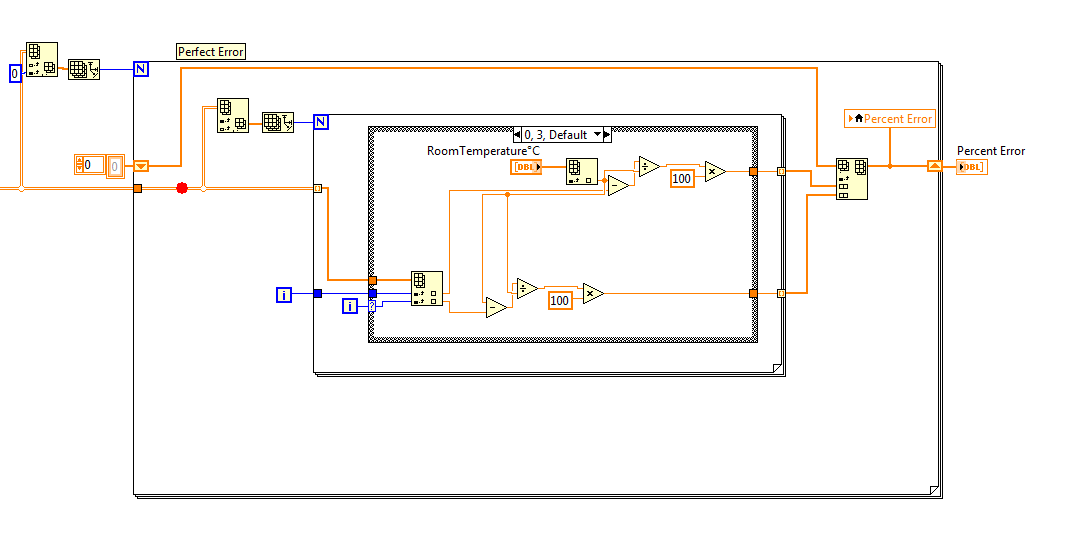Select the upper Multiply function node
The image size is (1076, 544).
click(715, 172)
